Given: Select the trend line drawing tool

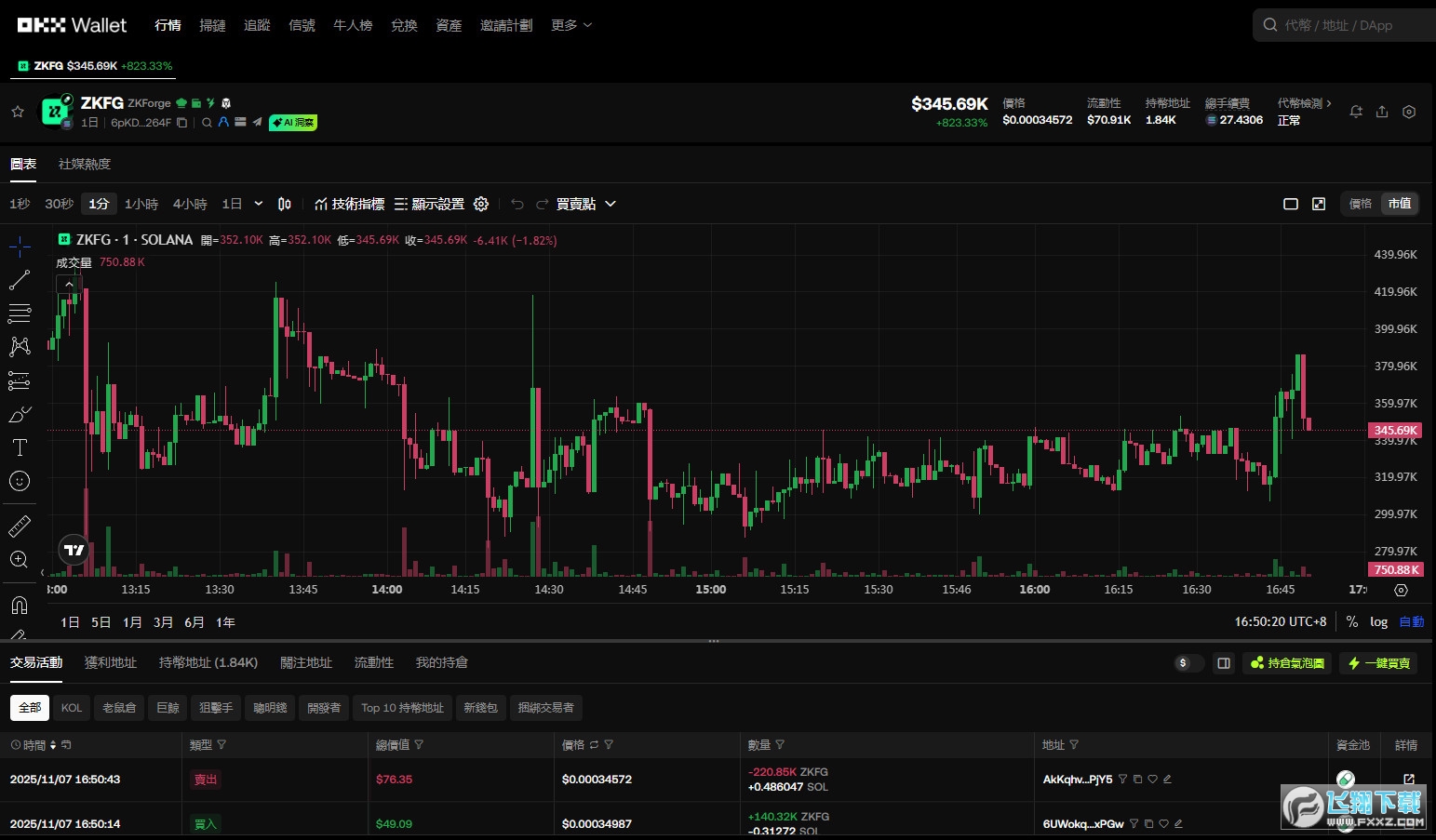Looking at the screenshot, I should tap(20, 280).
